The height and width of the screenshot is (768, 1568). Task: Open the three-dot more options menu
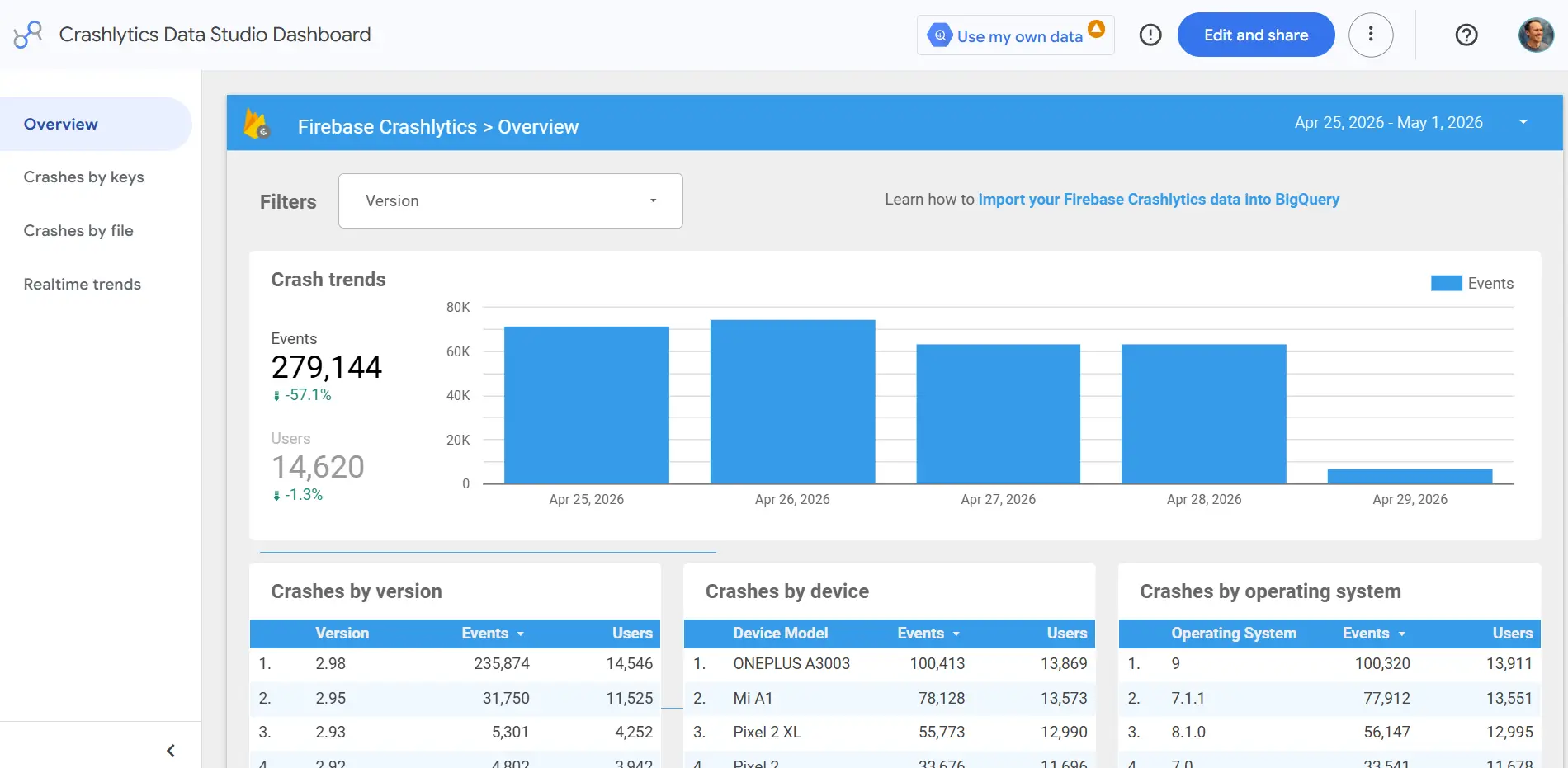click(x=1371, y=35)
